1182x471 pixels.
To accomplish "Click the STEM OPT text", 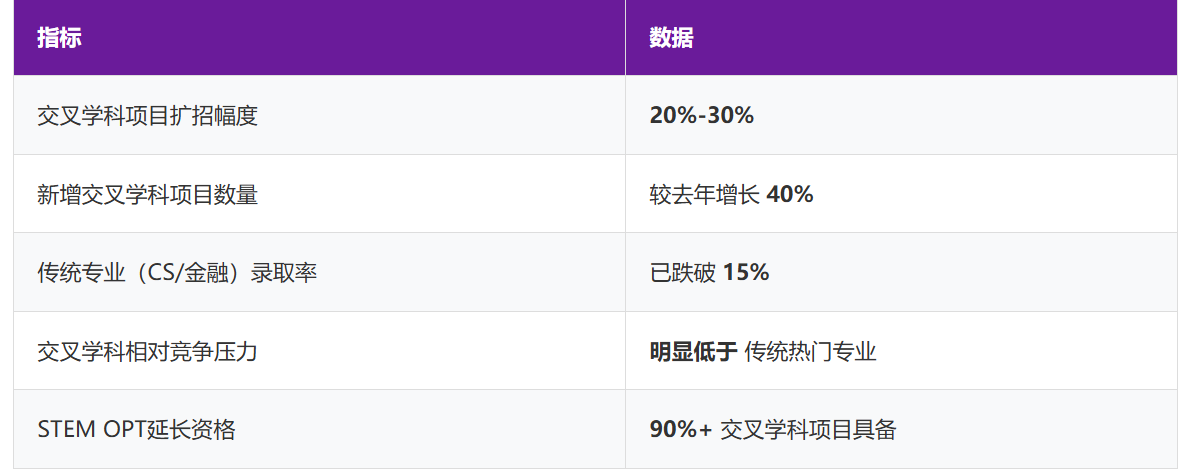I will (91, 430).
